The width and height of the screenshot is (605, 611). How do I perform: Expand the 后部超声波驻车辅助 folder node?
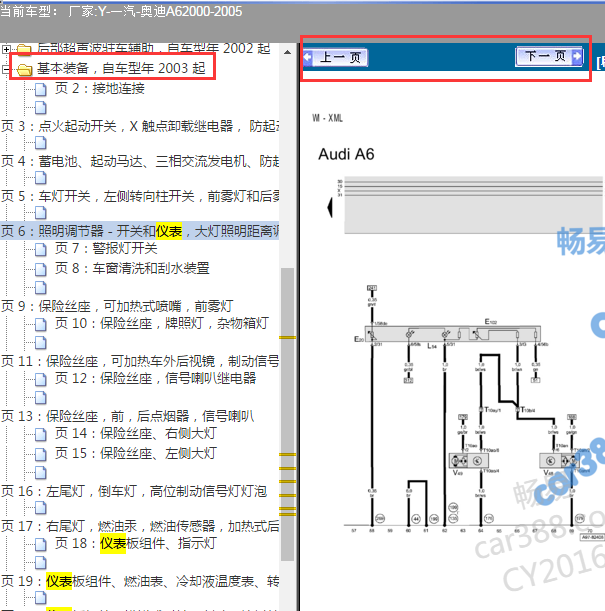click(6, 49)
